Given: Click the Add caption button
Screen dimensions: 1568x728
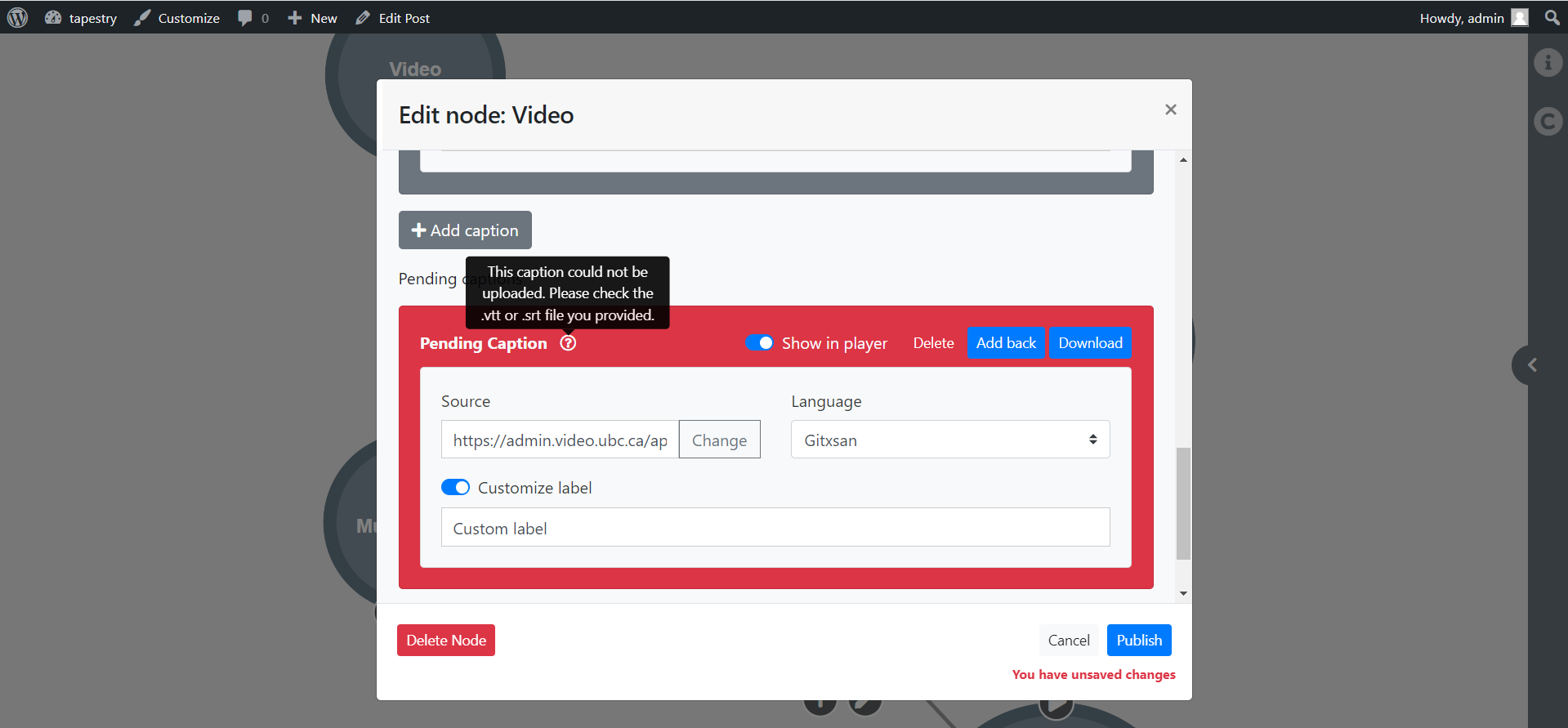Looking at the screenshot, I should [x=465, y=230].
